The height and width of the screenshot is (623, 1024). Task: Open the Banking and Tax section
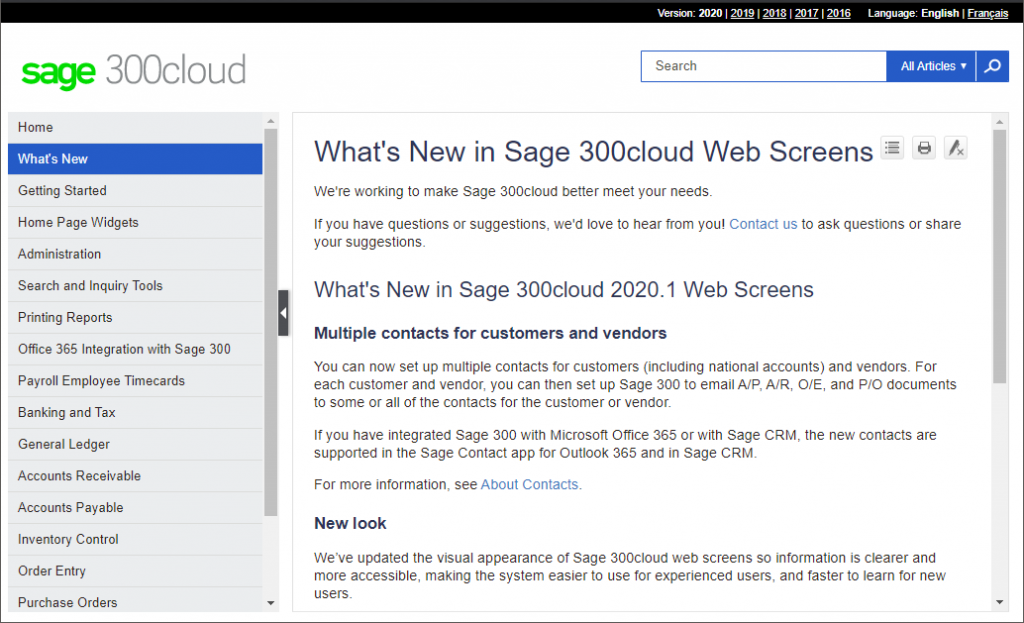click(x=135, y=412)
